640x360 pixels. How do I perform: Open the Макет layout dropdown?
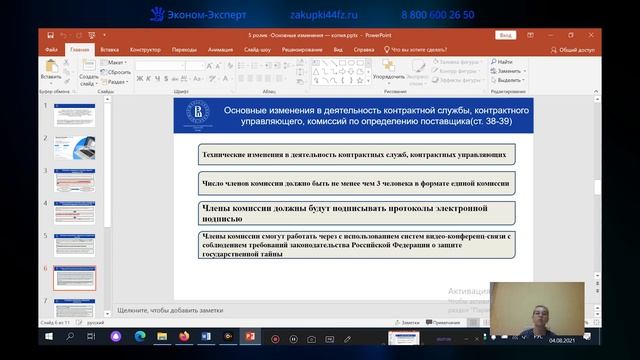115,62
